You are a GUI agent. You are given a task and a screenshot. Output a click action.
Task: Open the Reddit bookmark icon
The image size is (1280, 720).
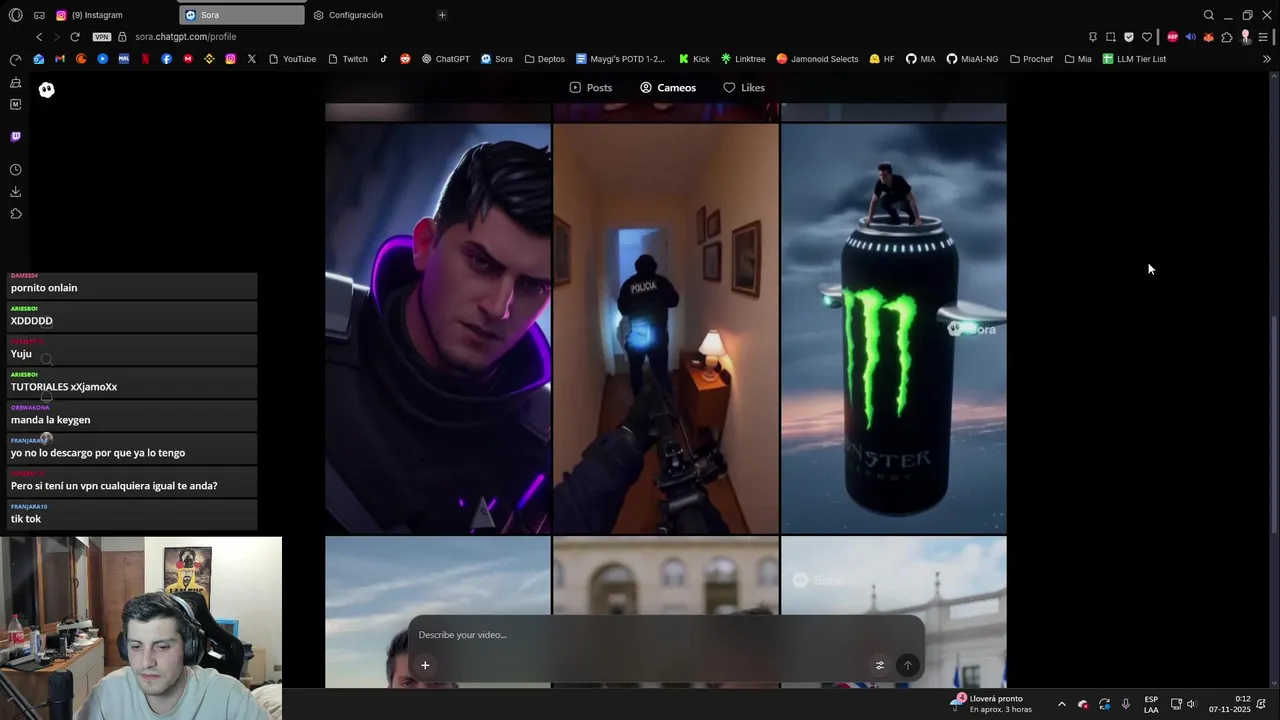pos(405,59)
